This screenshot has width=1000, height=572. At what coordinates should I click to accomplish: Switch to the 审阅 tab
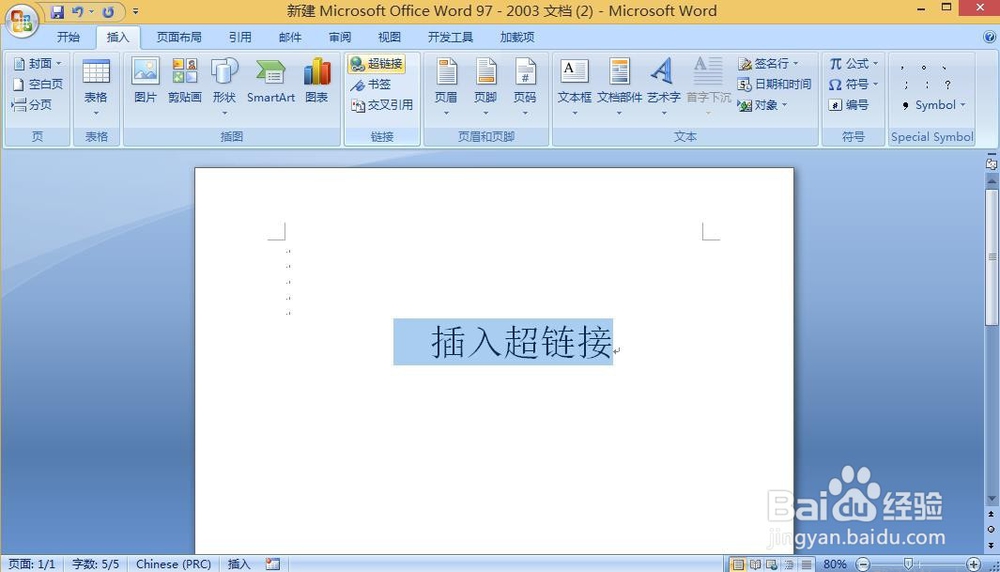click(340, 37)
